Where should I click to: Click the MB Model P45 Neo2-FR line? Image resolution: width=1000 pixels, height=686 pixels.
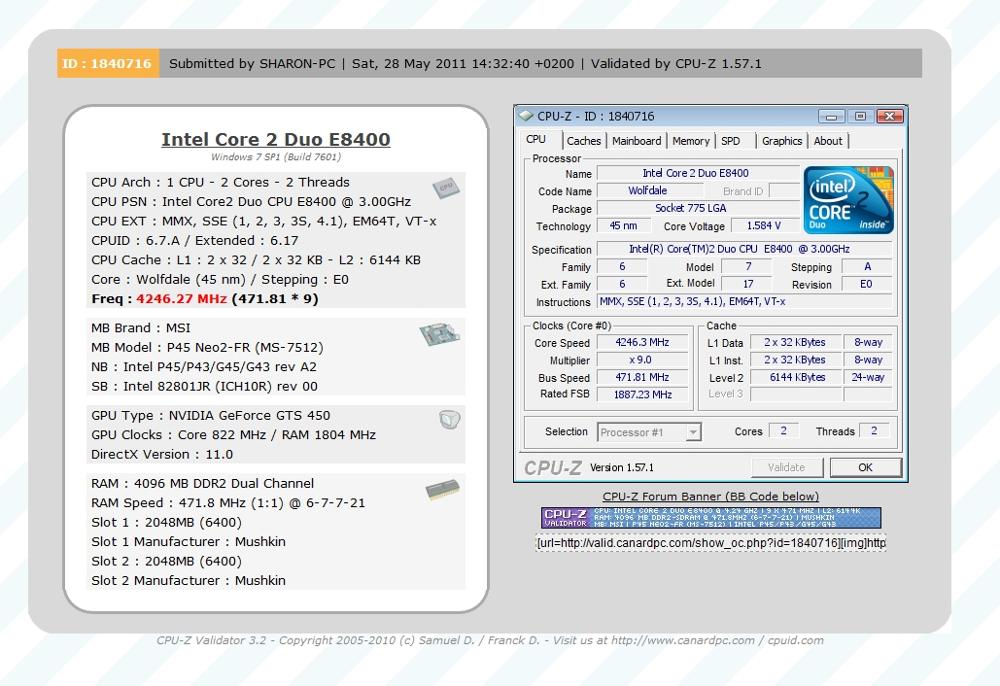coord(207,347)
